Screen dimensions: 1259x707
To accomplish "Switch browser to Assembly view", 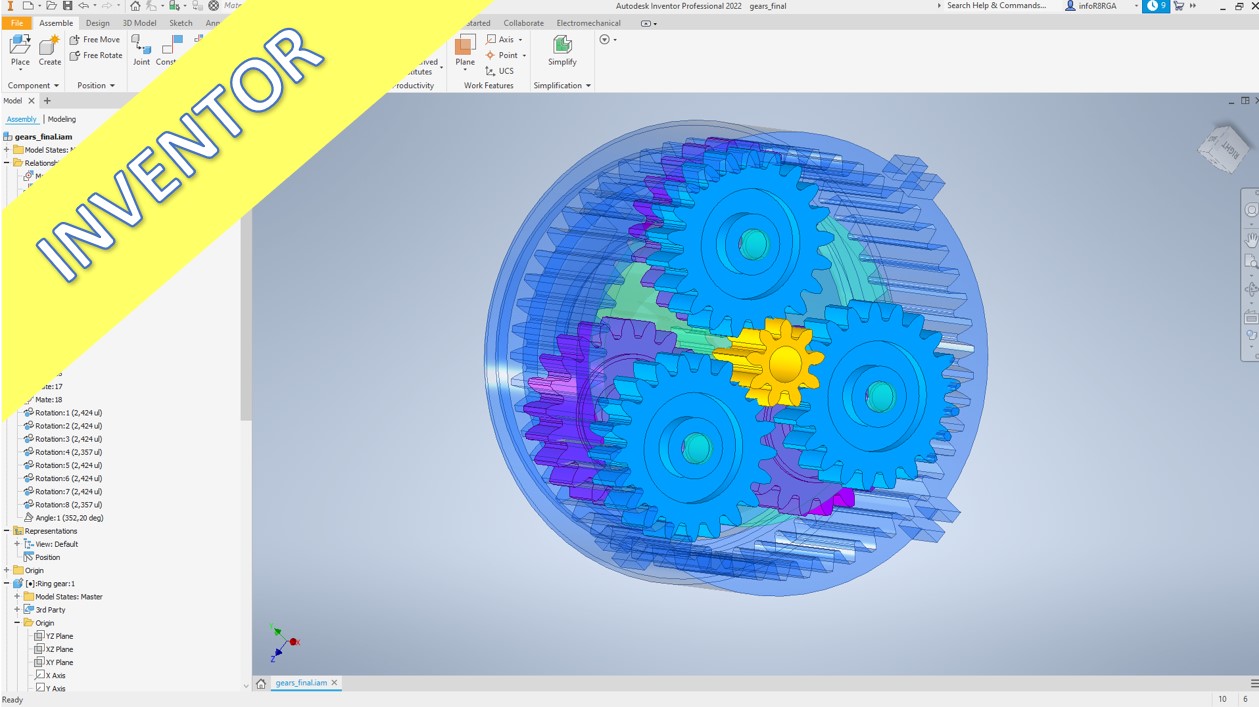I will (21, 119).
